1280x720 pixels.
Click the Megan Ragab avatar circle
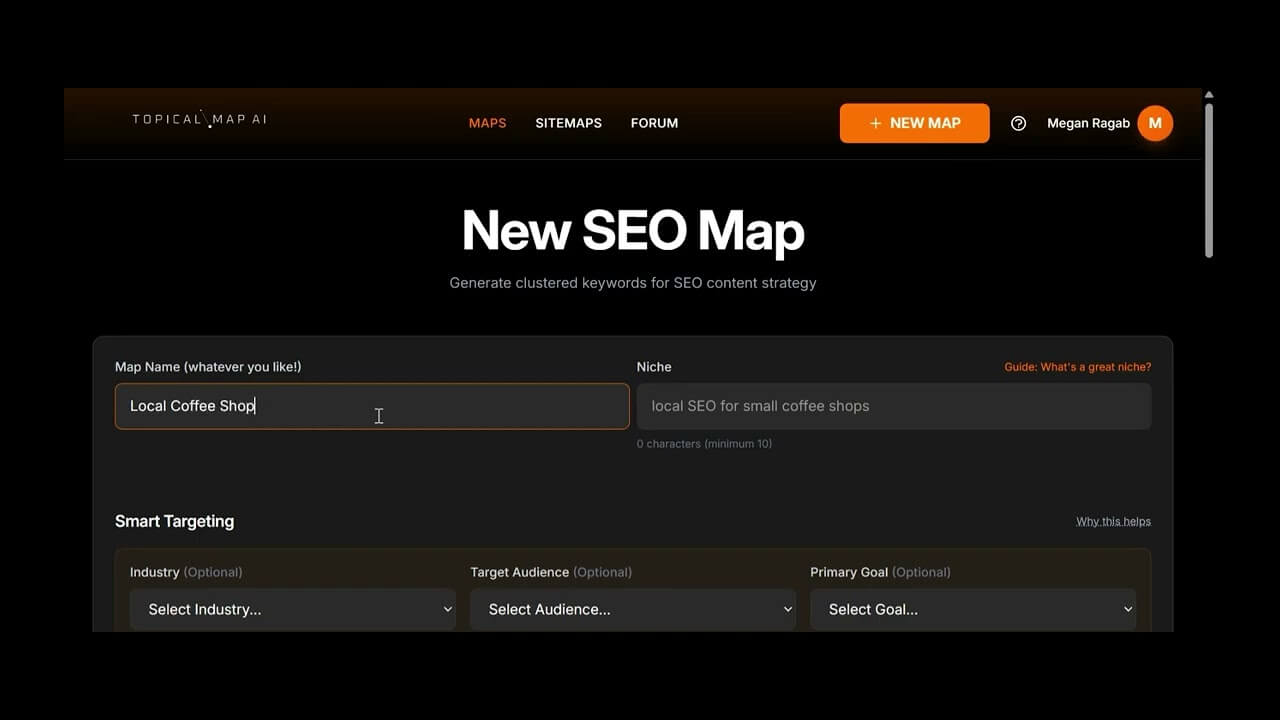click(x=1155, y=123)
